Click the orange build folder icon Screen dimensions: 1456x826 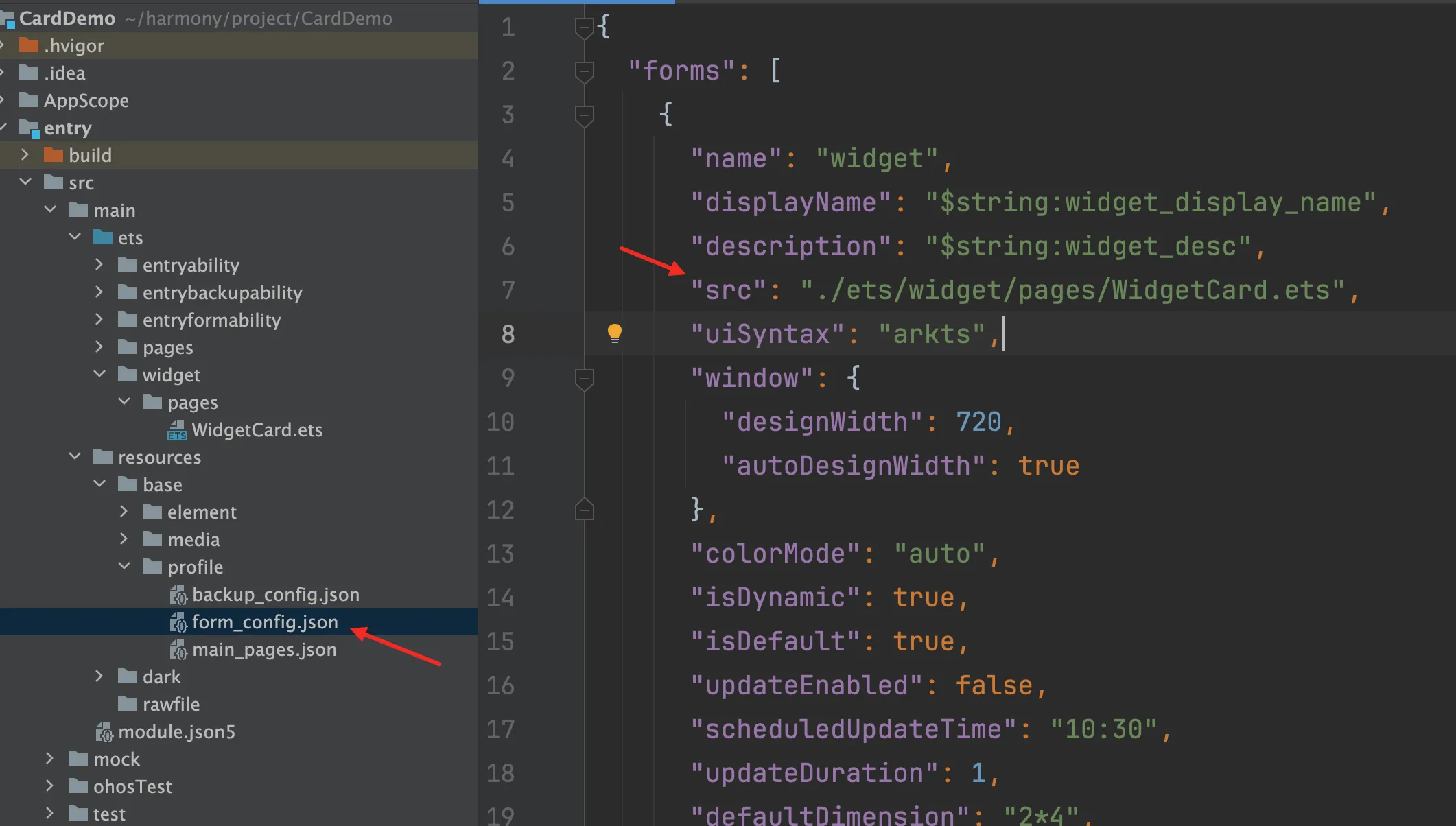point(54,155)
